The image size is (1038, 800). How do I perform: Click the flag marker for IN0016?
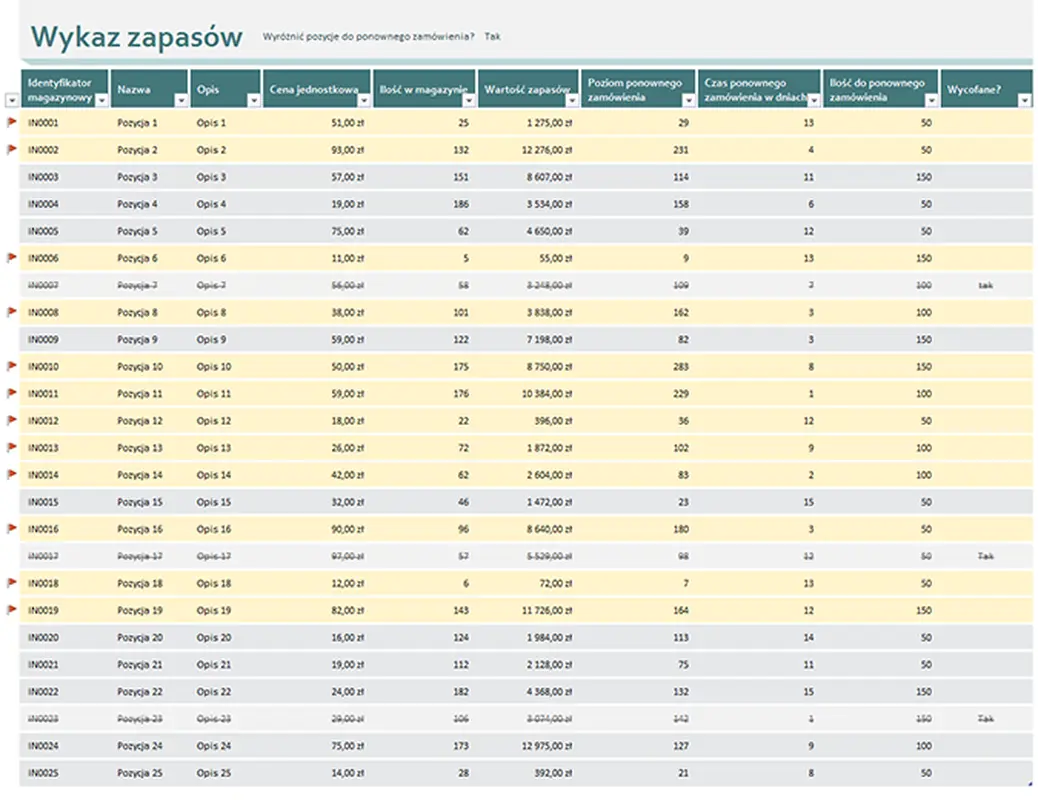tap(12, 528)
